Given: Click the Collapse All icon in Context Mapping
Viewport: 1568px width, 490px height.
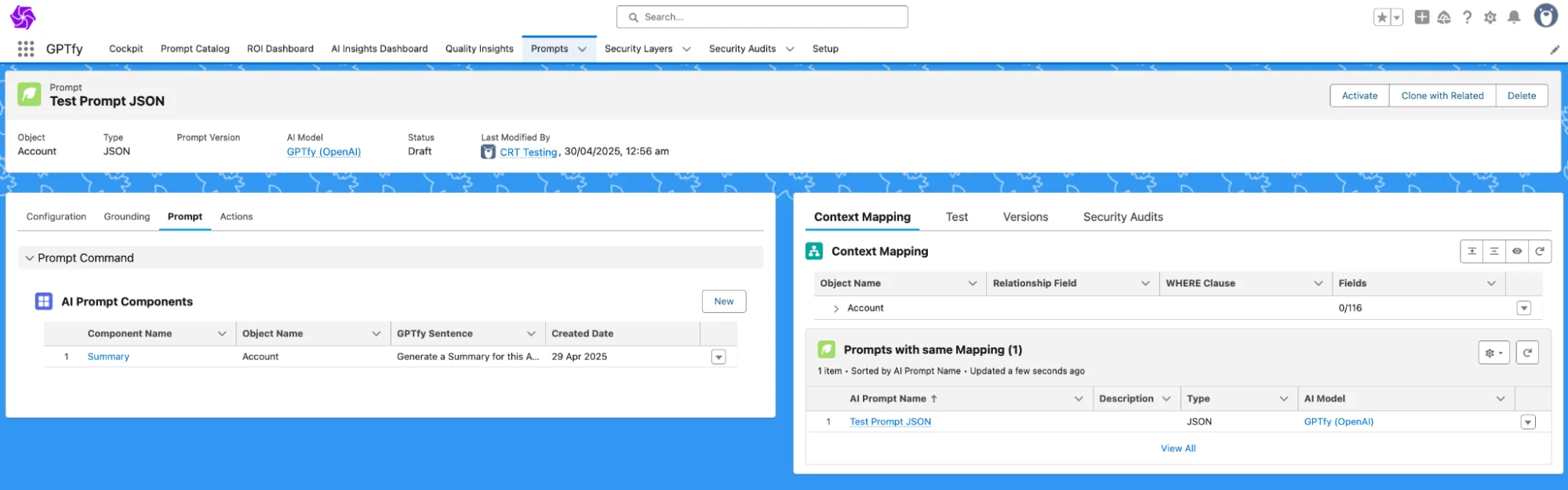Looking at the screenshot, I should click(x=1494, y=251).
